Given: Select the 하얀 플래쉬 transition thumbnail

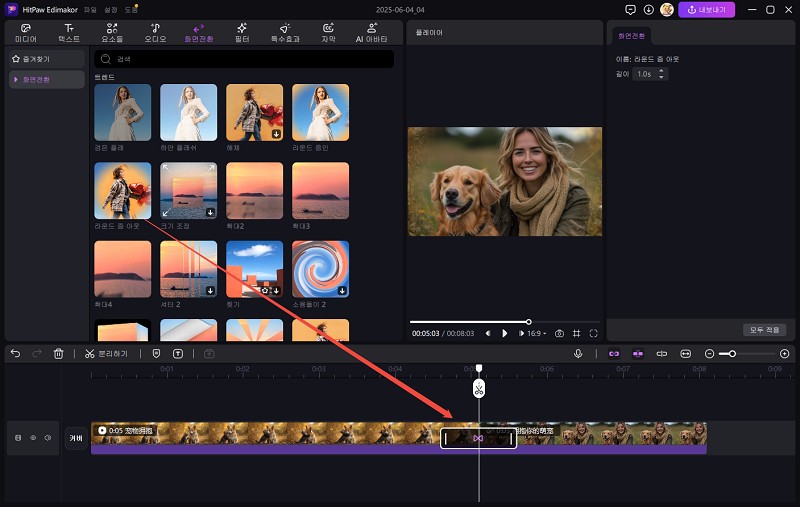Looking at the screenshot, I should tap(188, 112).
